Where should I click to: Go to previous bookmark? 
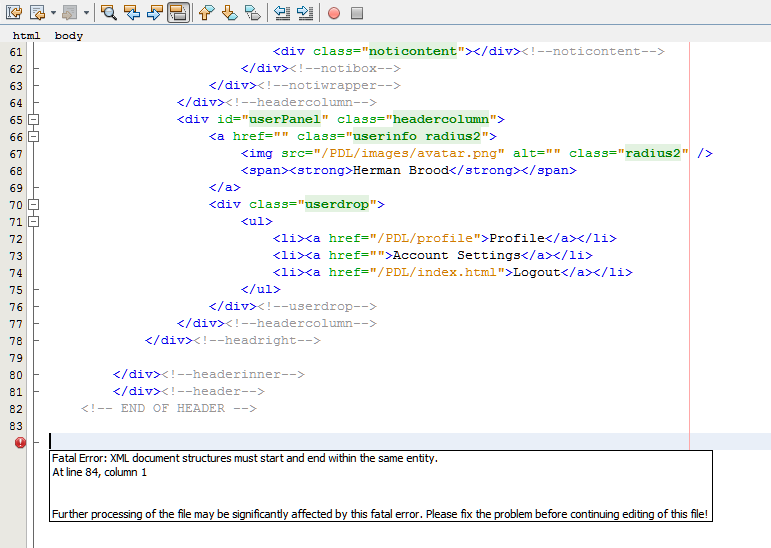[x=205, y=13]
